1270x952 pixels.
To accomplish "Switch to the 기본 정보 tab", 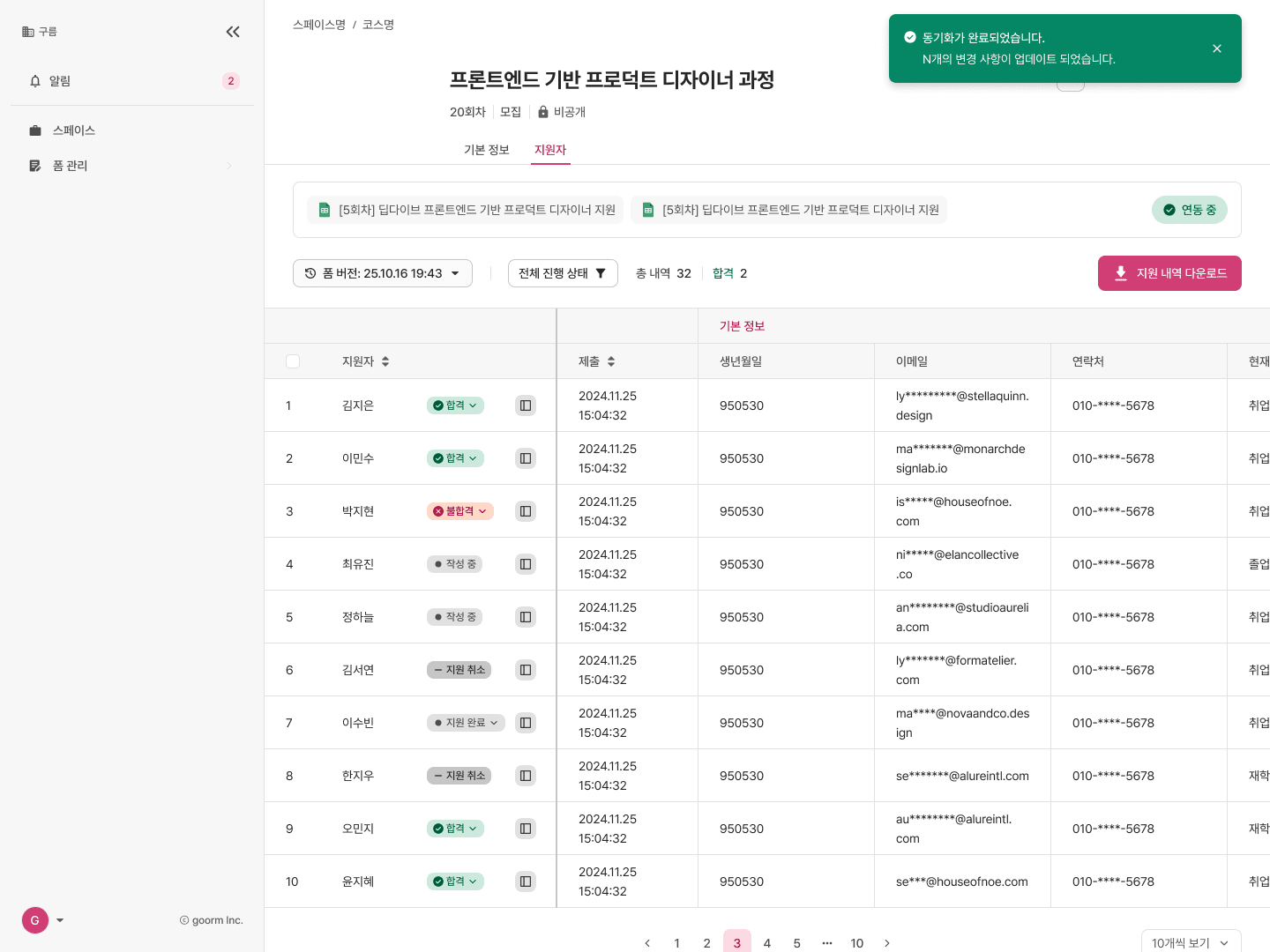I will (x=487, y=150).
